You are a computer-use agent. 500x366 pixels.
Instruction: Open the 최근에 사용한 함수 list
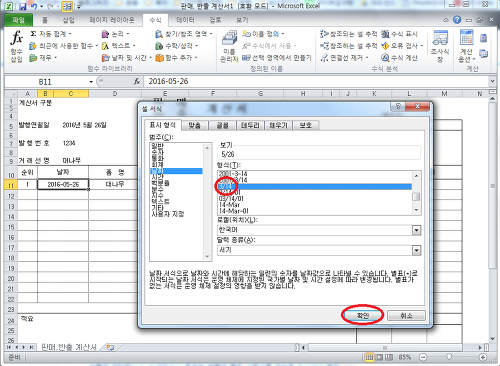pyautogui.click(x=63, y=46)
